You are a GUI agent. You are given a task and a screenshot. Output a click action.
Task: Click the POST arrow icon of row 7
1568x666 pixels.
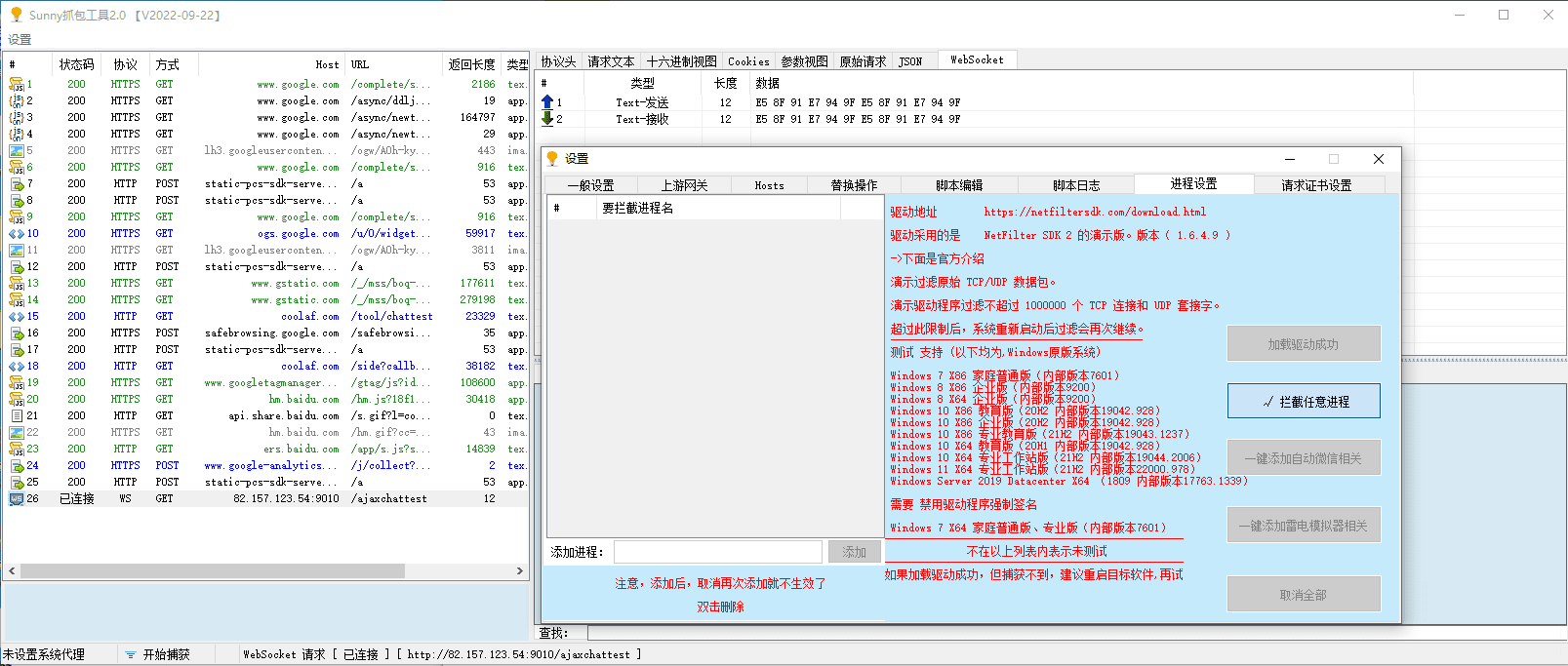pyautogui.click(x=16, y=184)
